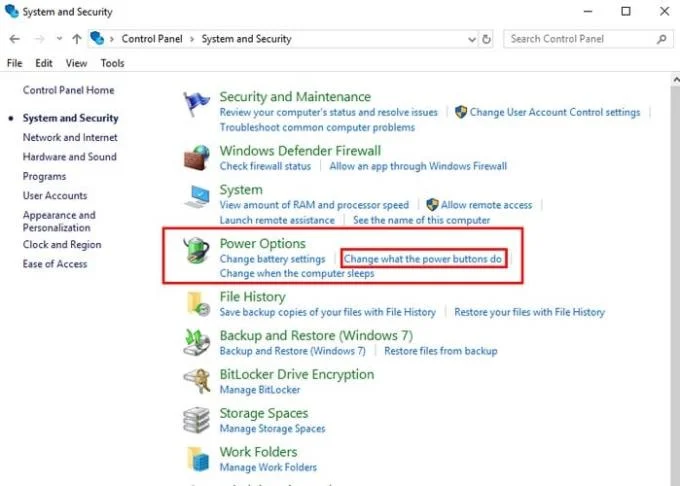Click Allow remote access link
Screen dimensions: 680x486
click(x=486, y=205)
